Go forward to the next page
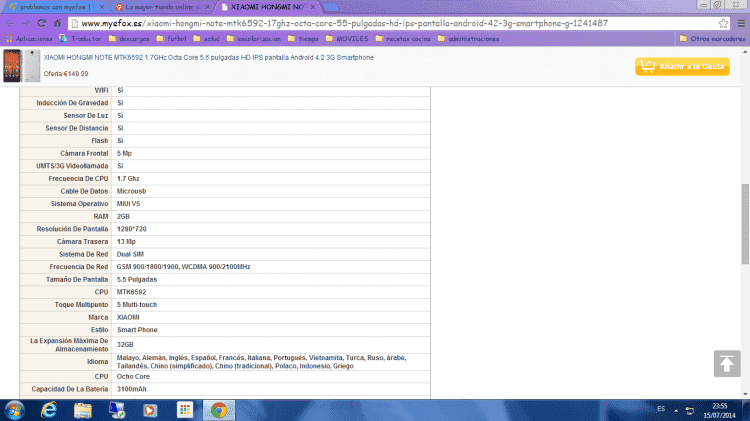Viewport: 750px width, 421px height. 25,23
